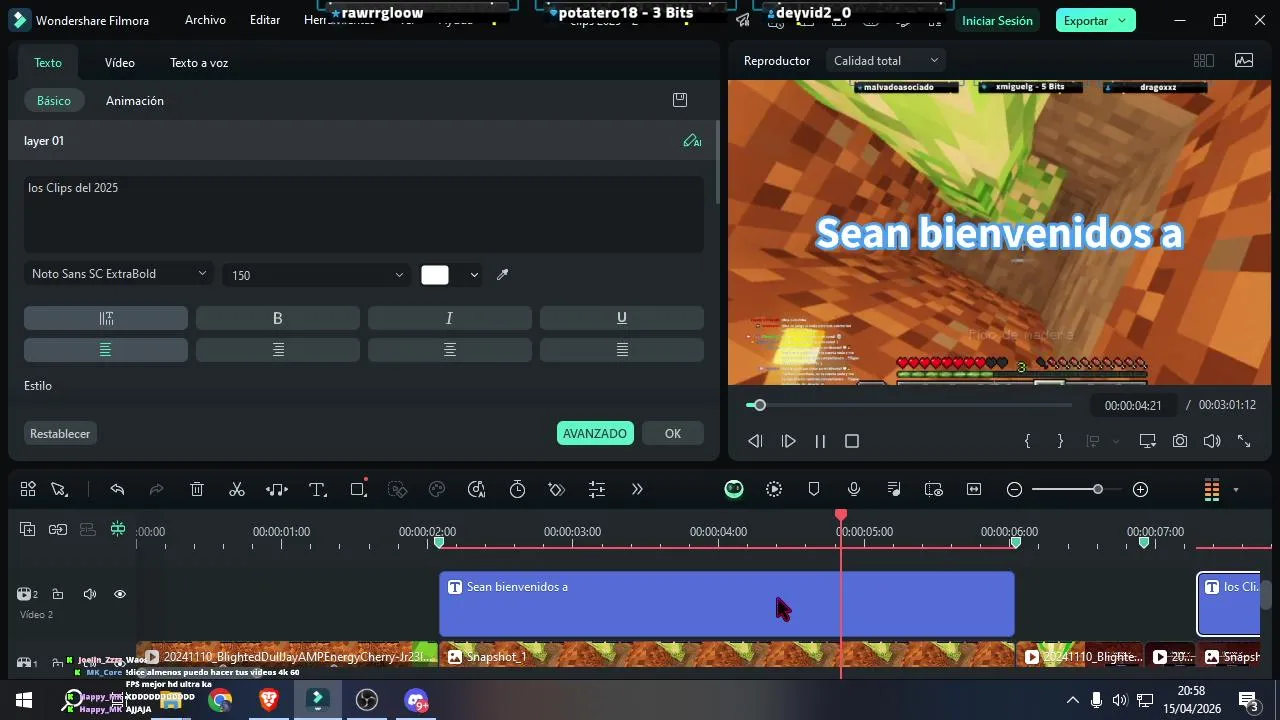Open the AI copilot green face icon
The height and width of the screenshot is (720, 1280).
tap(734, 489)
